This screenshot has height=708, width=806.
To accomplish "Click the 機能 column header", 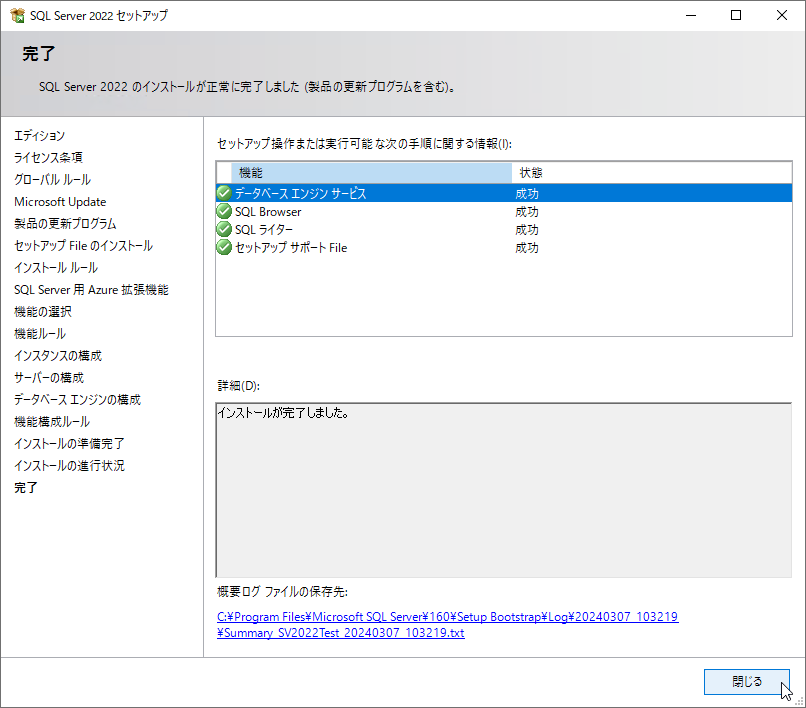I will click(371, 173).
